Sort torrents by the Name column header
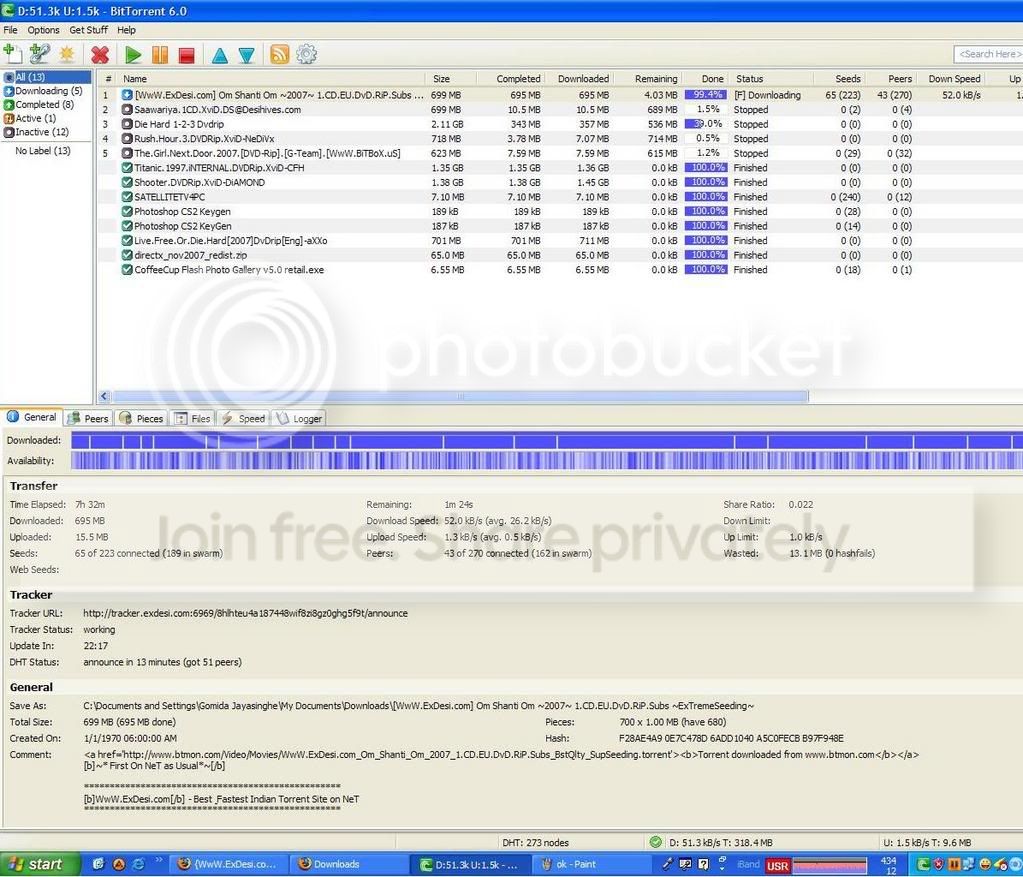 coord(271,78)
